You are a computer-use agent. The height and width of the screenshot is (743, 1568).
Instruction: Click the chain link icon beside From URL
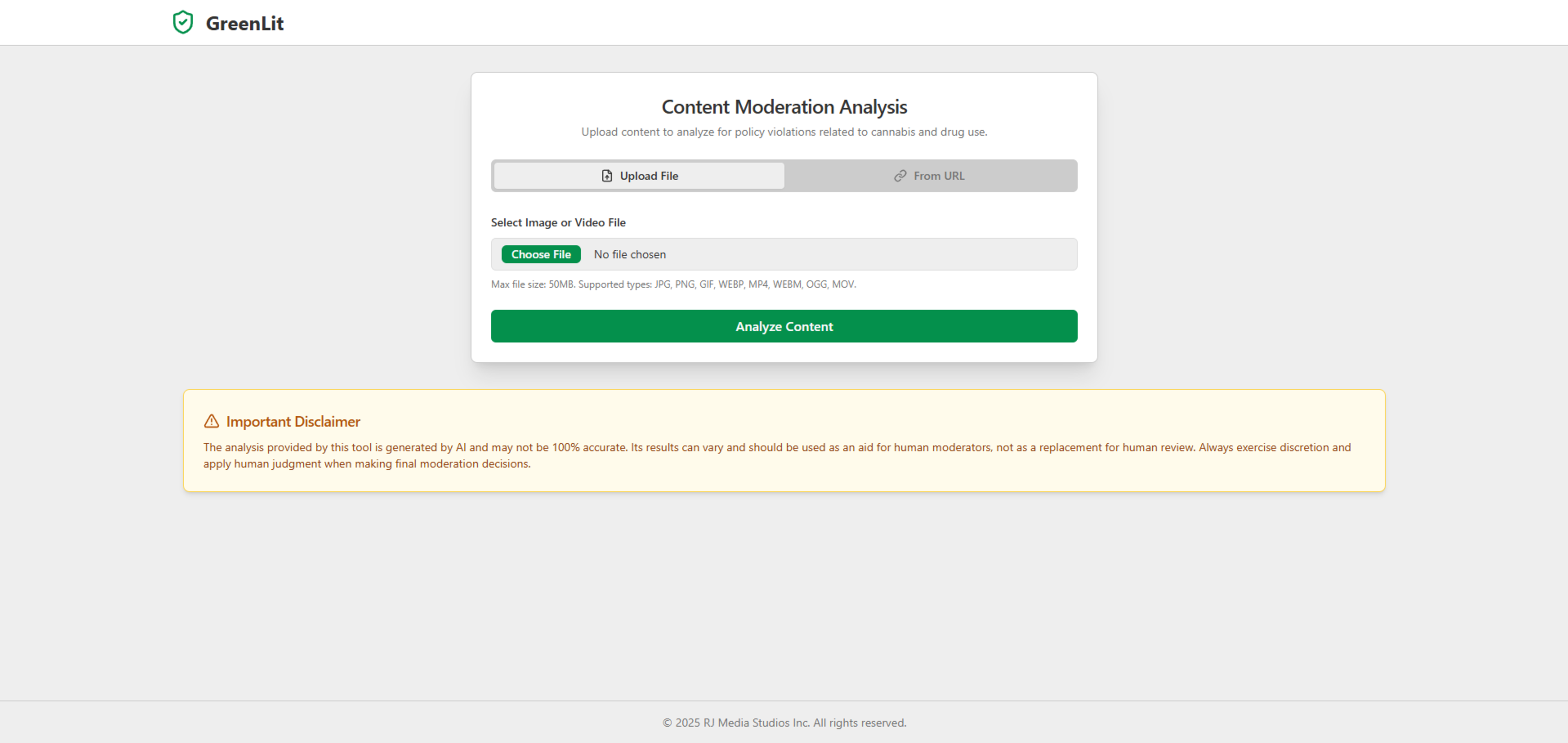900,176
